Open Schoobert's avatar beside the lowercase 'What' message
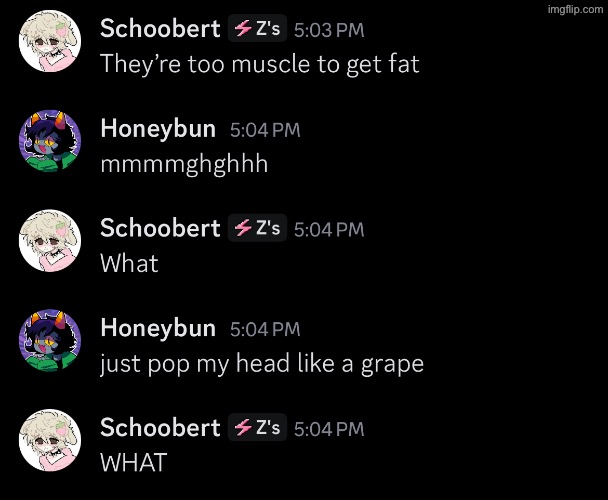Viewport: 608px width, 500px height. (x=50, y=240)
